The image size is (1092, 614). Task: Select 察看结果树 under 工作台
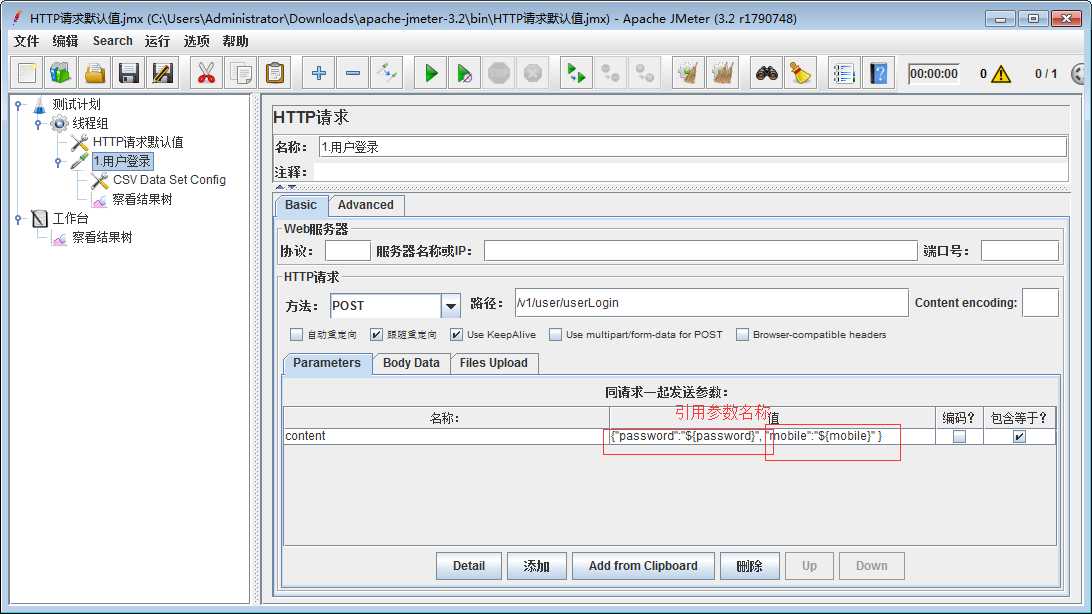pos(102,238)
